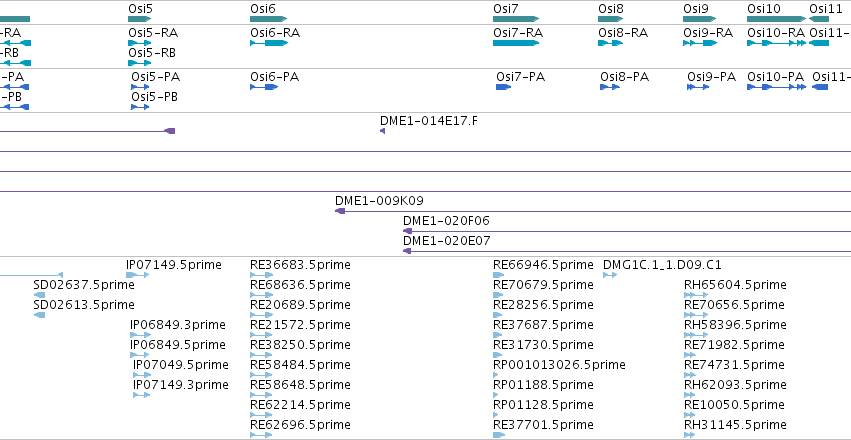The height and width of the screenshot is (440, 851).
Task: Select the Osi10 gene feature
Action: click(777, 19)
